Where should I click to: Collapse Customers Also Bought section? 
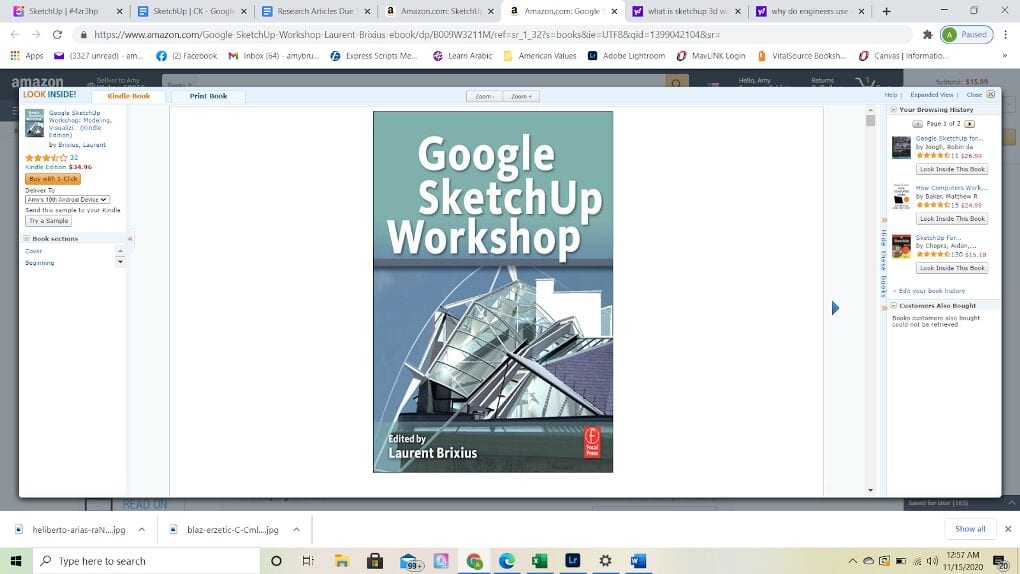[893, 305]
